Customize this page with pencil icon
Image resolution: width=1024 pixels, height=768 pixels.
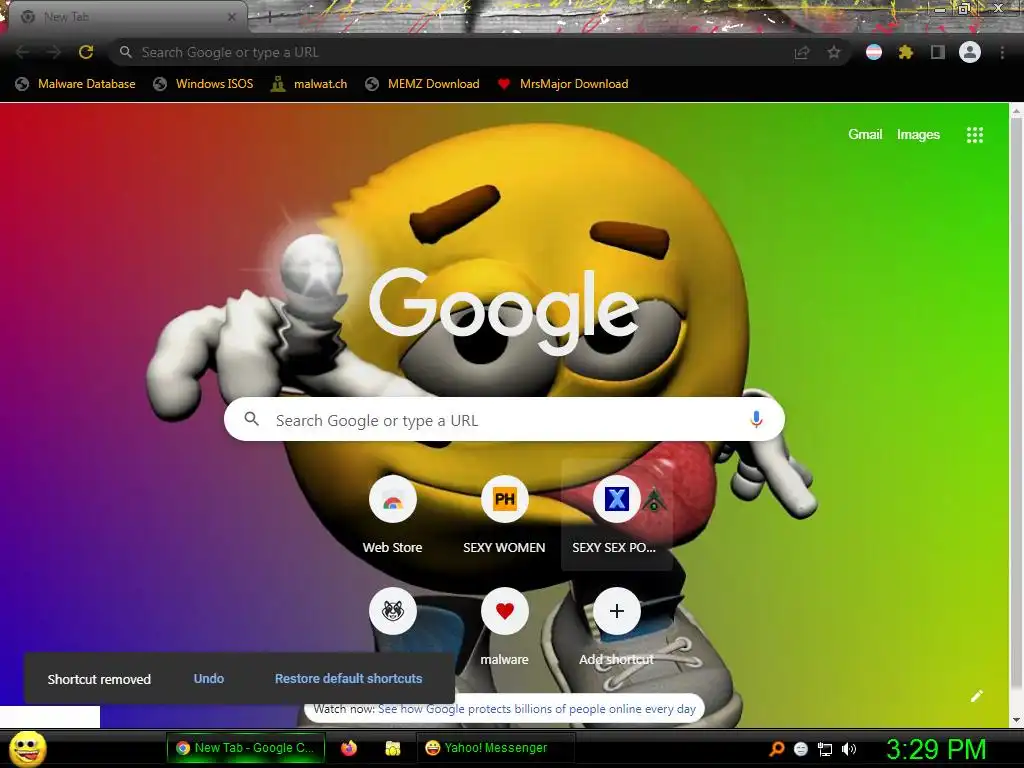click(976, 696)
